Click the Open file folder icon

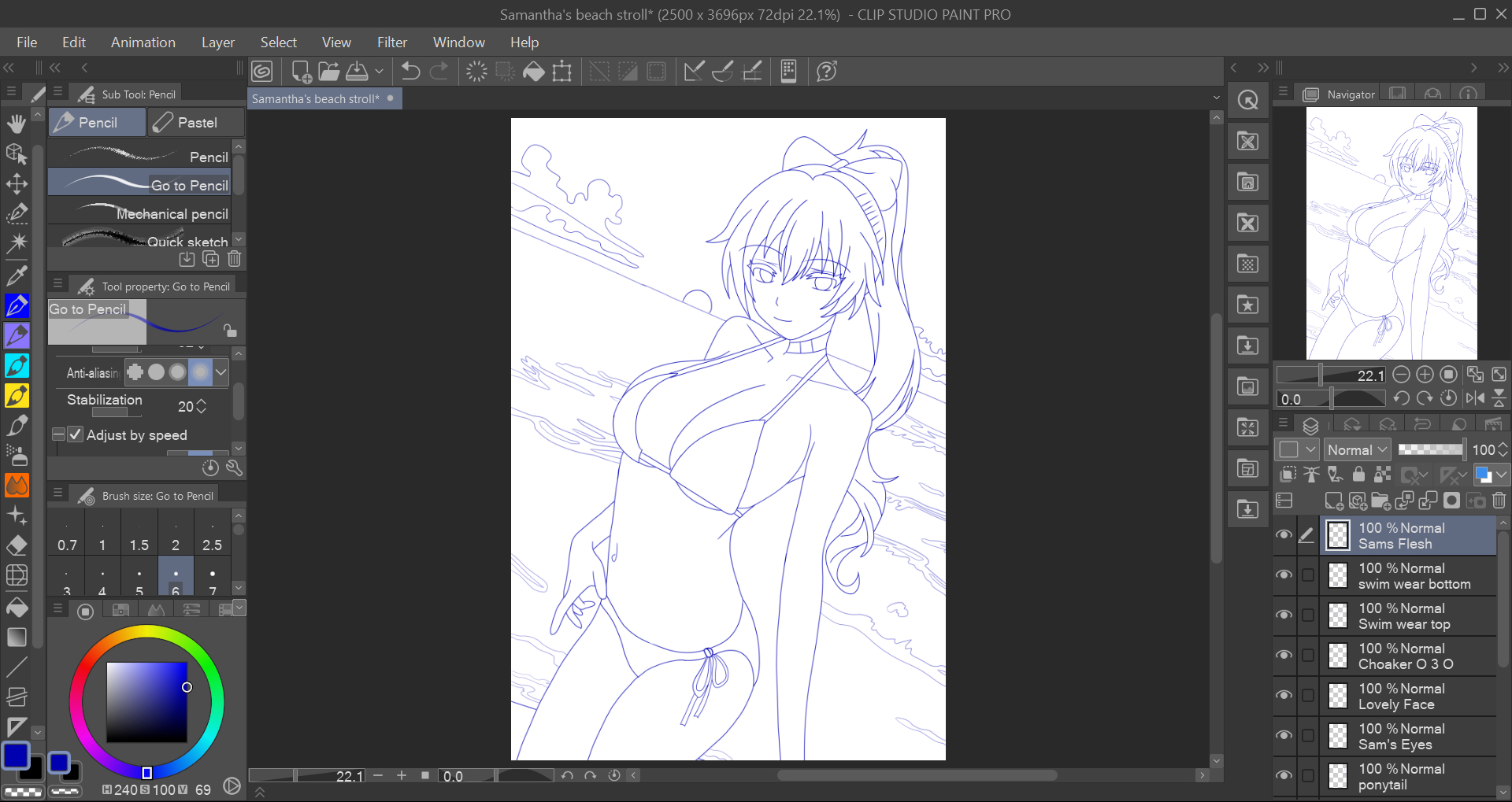[x=329, y=72]
